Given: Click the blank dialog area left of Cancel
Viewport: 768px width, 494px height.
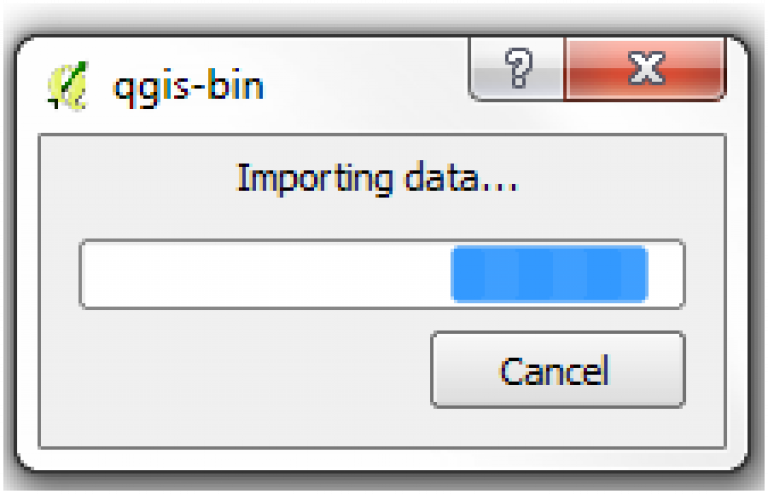Looking at the screenshot, I should (235, 370).
